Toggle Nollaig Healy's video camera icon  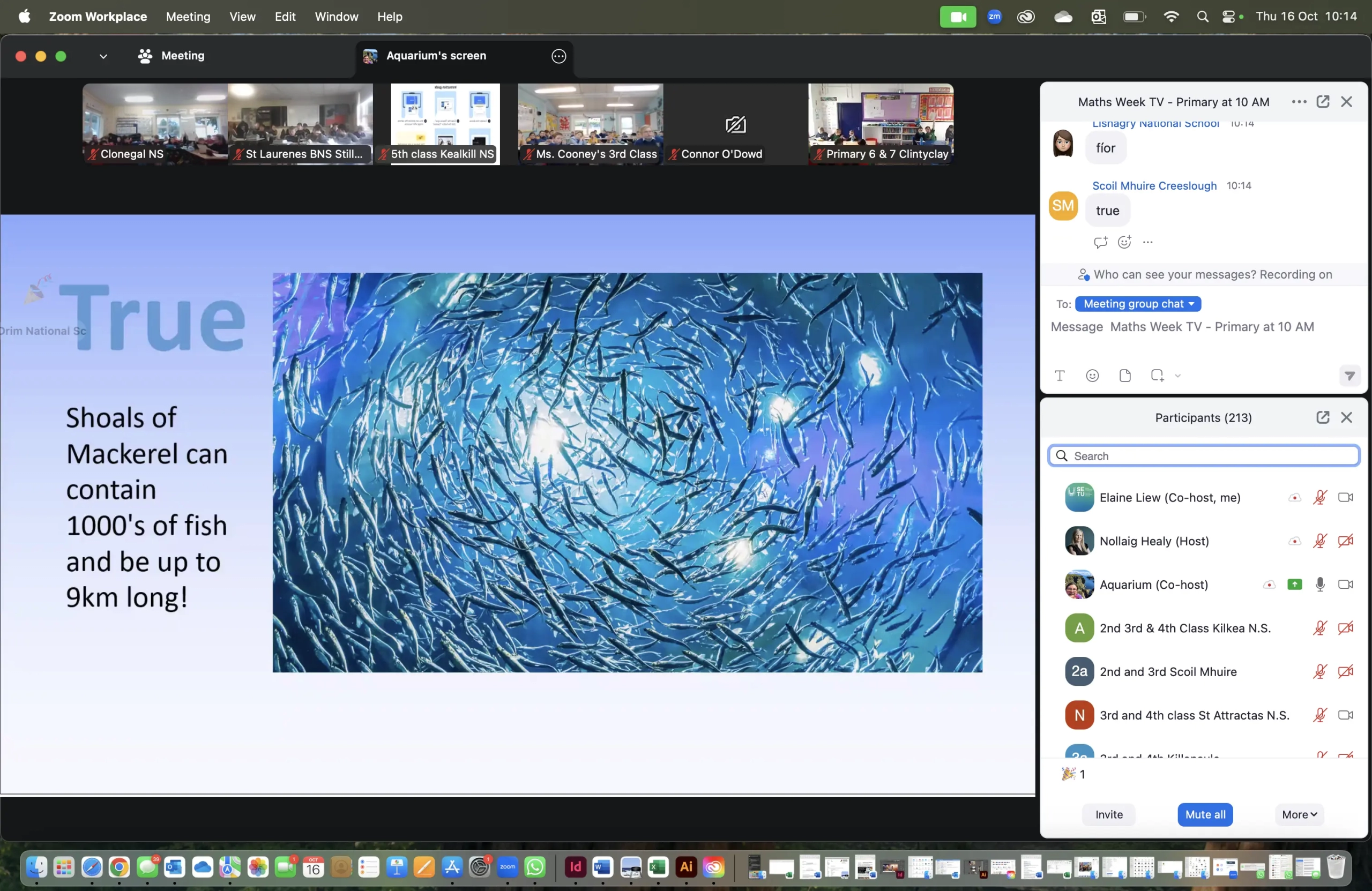(1345, 541)
